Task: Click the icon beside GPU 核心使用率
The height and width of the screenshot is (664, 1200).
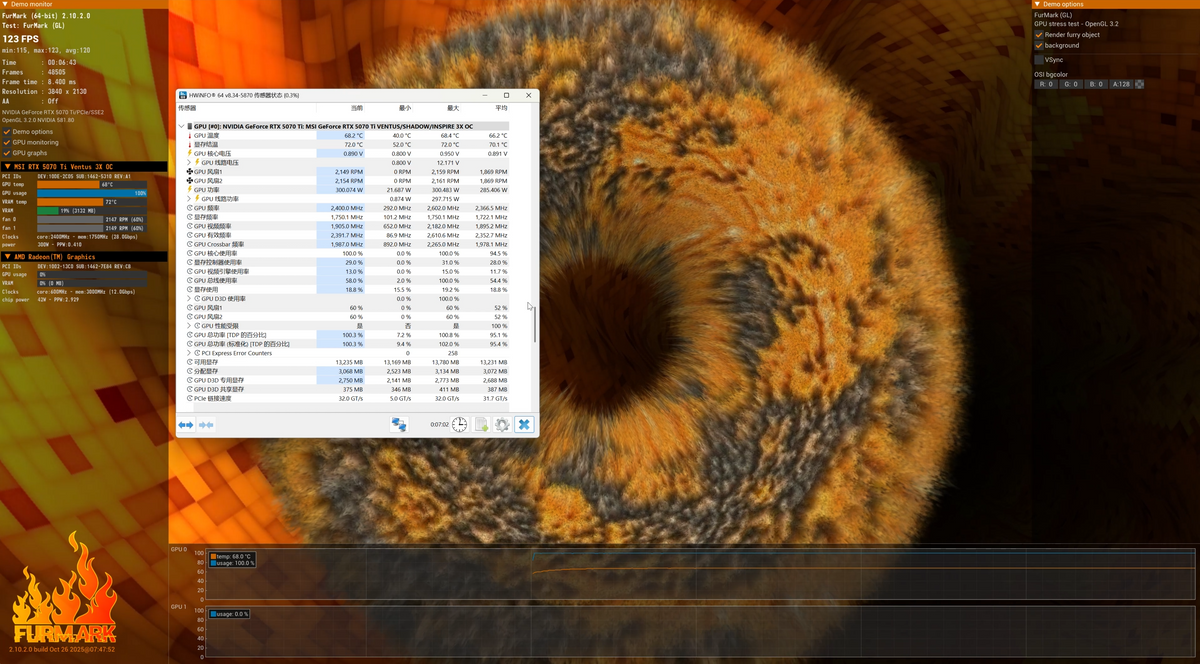Action: 190,254
